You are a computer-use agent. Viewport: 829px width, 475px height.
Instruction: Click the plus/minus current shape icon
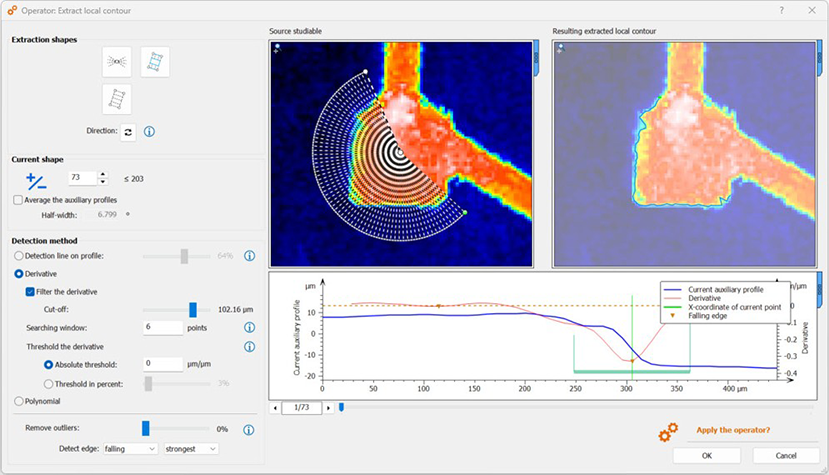(37, 181)
